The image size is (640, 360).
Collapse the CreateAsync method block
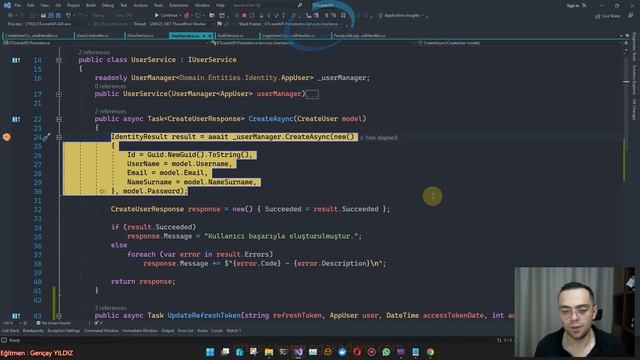pyautogui.click(x=59, y=119)
